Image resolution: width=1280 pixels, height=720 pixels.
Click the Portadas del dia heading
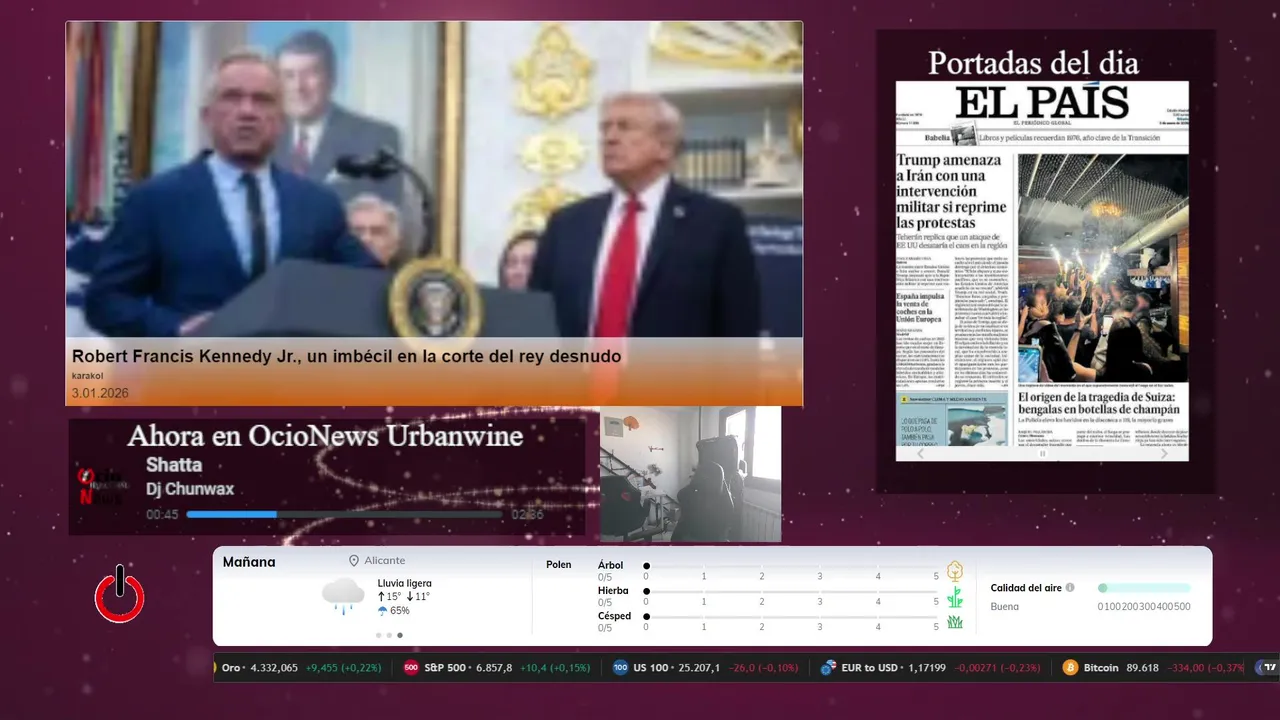(1033, 63)
